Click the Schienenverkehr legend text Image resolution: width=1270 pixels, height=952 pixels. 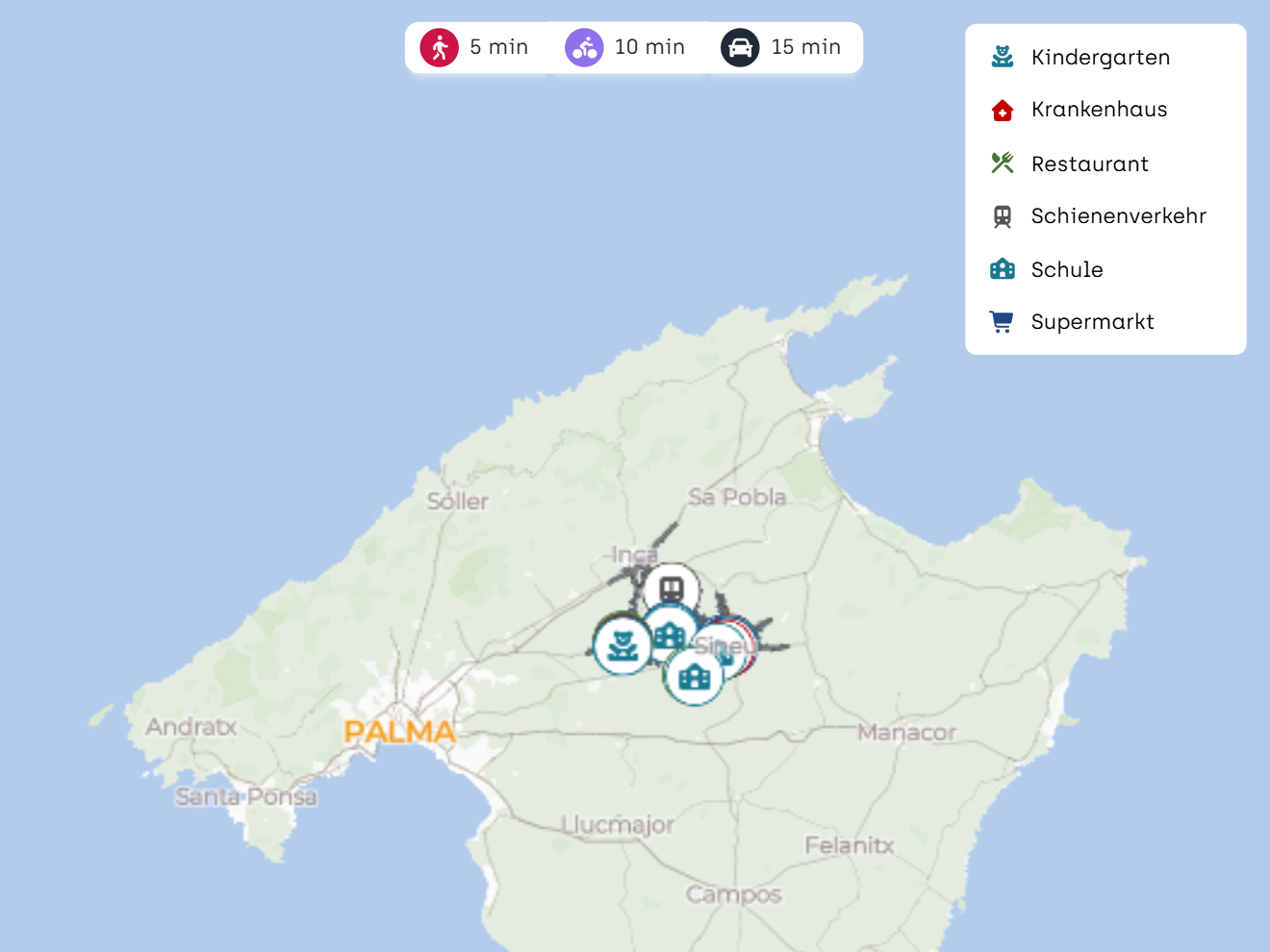pos(1118,216)
